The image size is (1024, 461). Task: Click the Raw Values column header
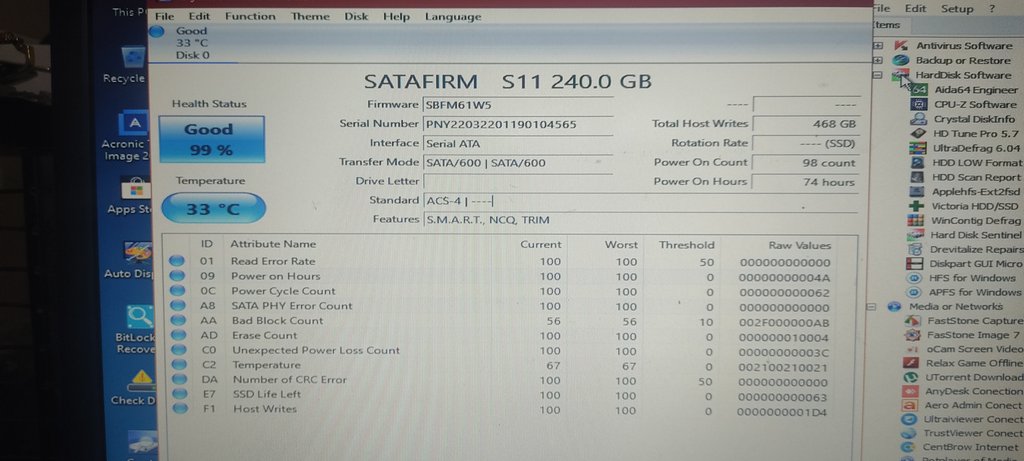coord(799,246)
